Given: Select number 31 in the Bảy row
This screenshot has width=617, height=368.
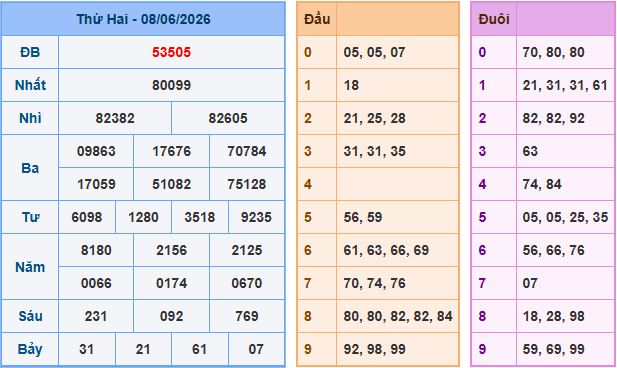Looking at the screenshot, I should coord(87,349).
